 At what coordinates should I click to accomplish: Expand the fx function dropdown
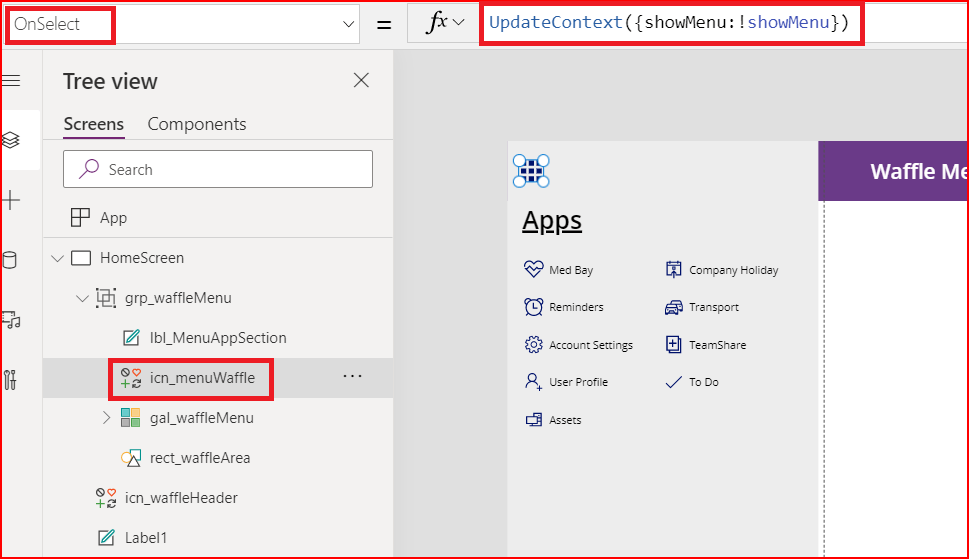coord(446,23)
